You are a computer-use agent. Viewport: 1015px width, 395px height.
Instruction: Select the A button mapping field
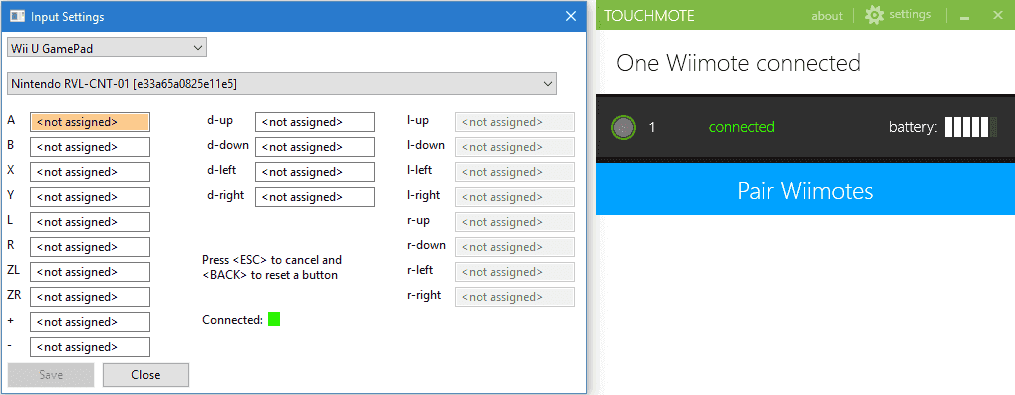click(90, 122)
